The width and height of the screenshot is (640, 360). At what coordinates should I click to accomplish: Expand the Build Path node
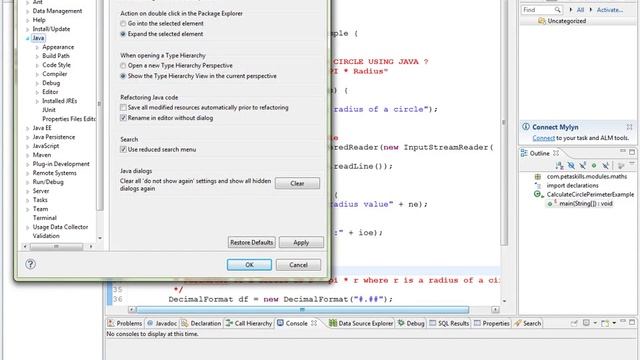pos(37,56)
